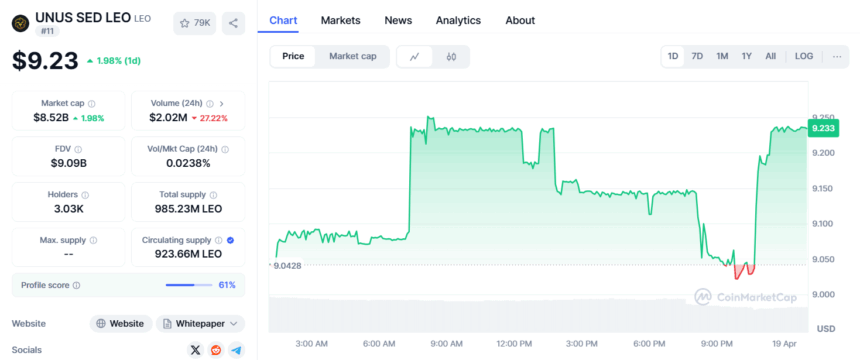Click Profile score info icon

pos(77,285)
